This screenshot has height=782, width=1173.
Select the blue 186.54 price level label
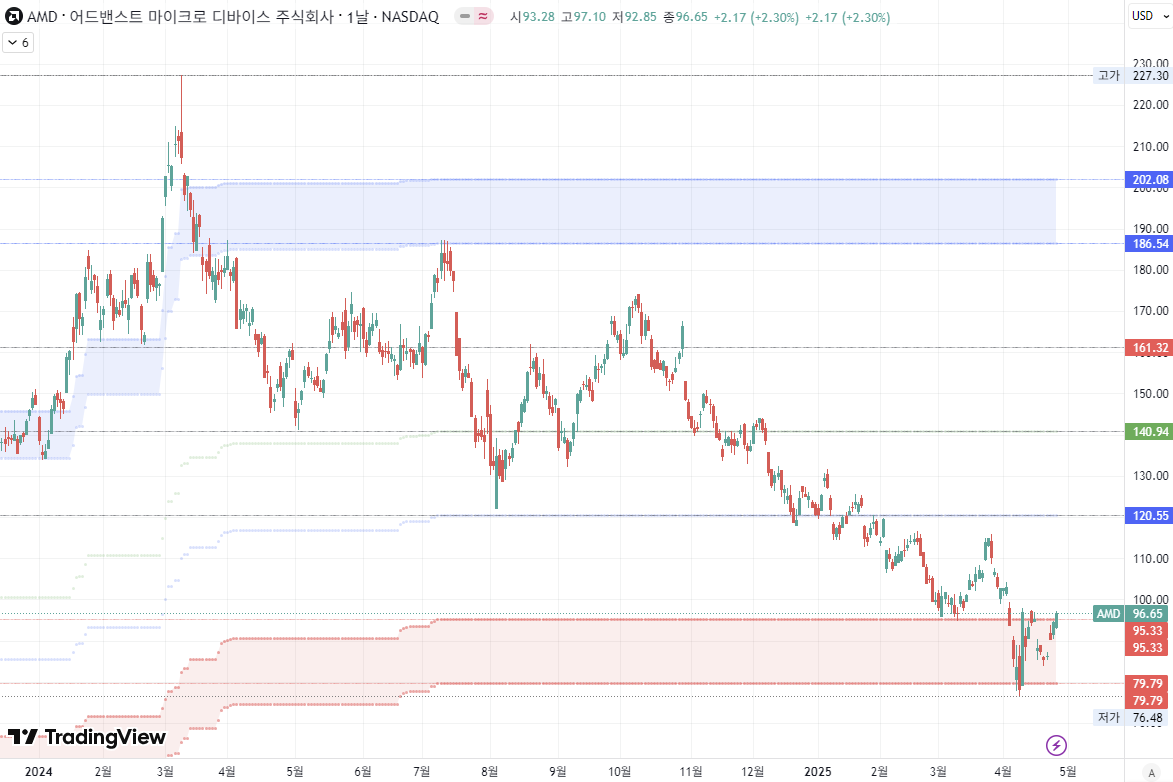pos(1148,244)
